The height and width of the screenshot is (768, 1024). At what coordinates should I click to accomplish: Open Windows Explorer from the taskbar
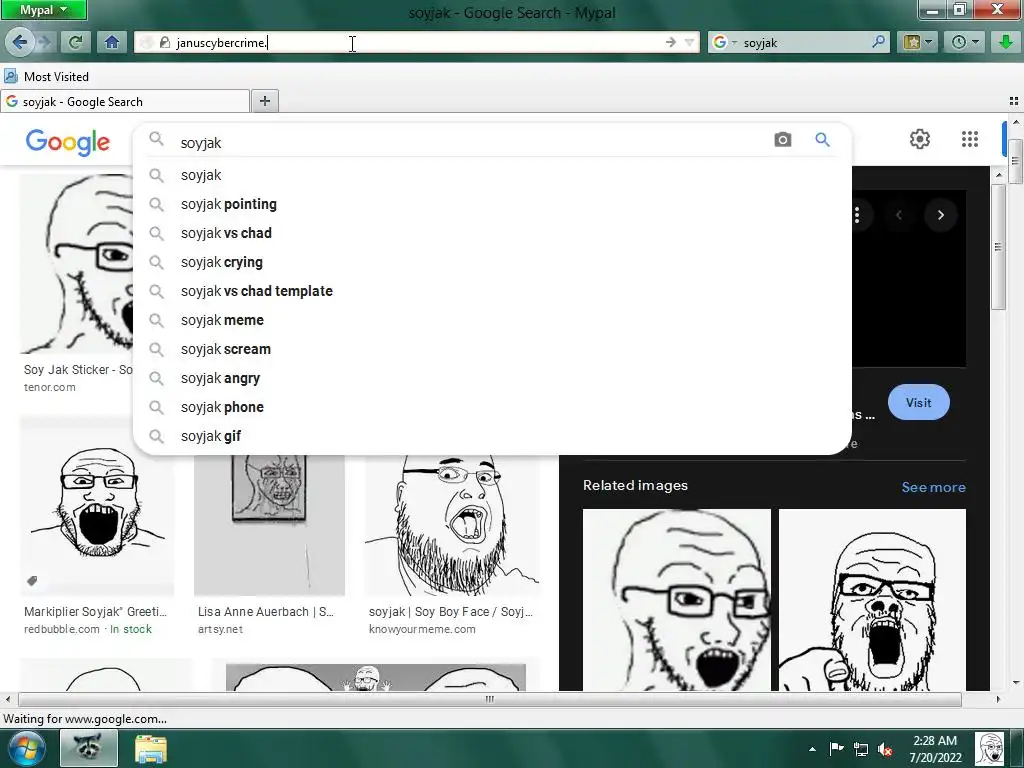pos(151,748)
